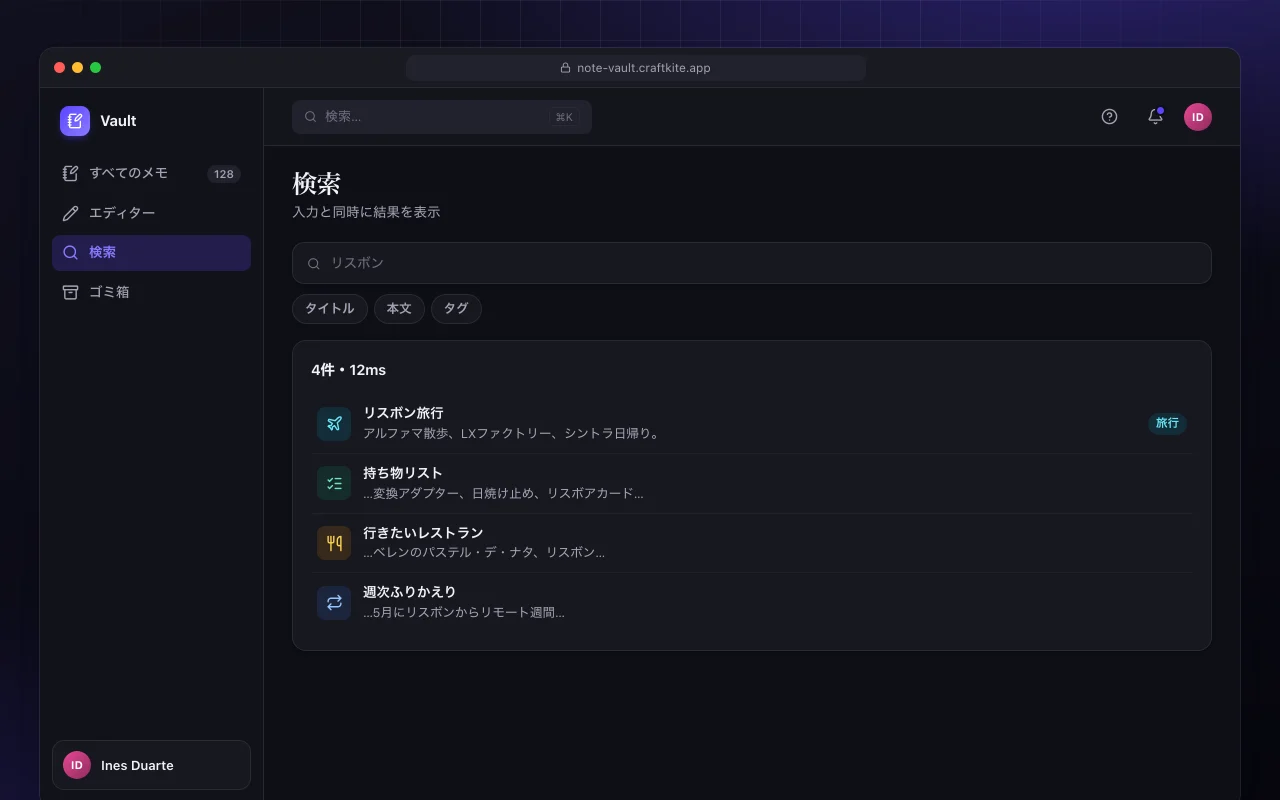Click the note-vault.craftkite.app address bar
This screenshot has width=1280, height=800.
coord(636,68)
